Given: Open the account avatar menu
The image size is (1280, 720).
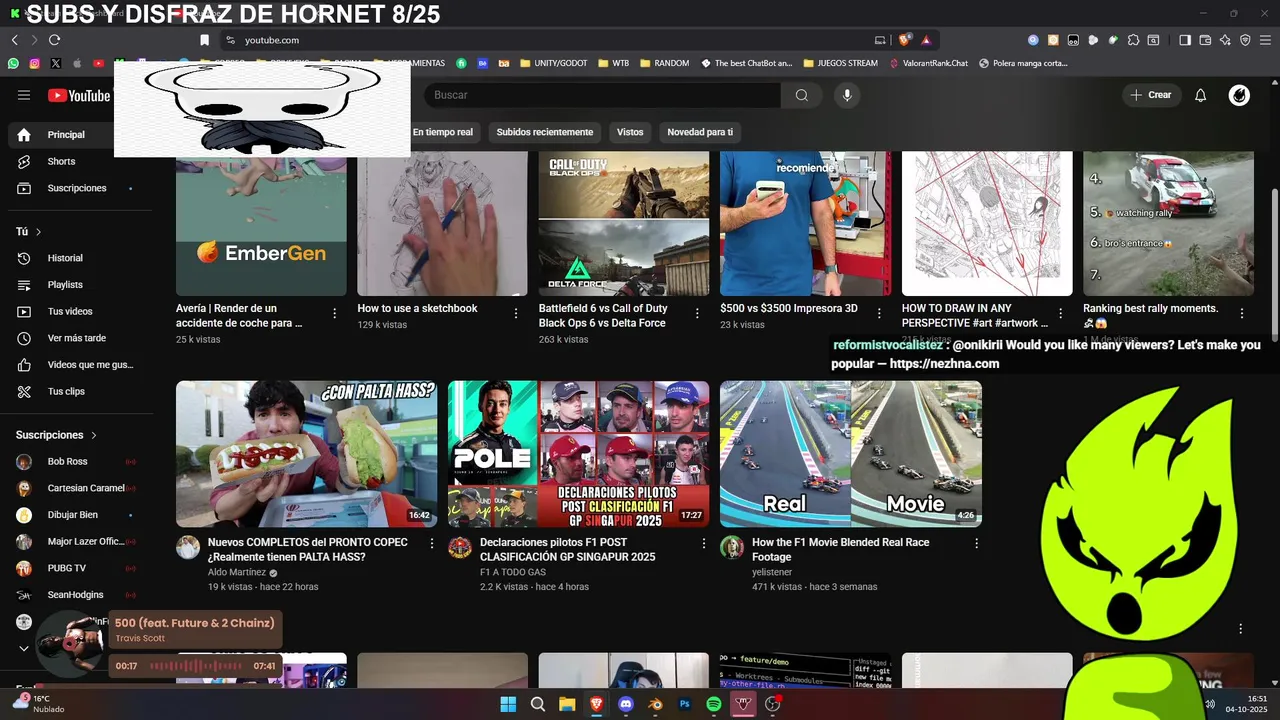Looking at the screenshot, I should (x=1239, y=95).
